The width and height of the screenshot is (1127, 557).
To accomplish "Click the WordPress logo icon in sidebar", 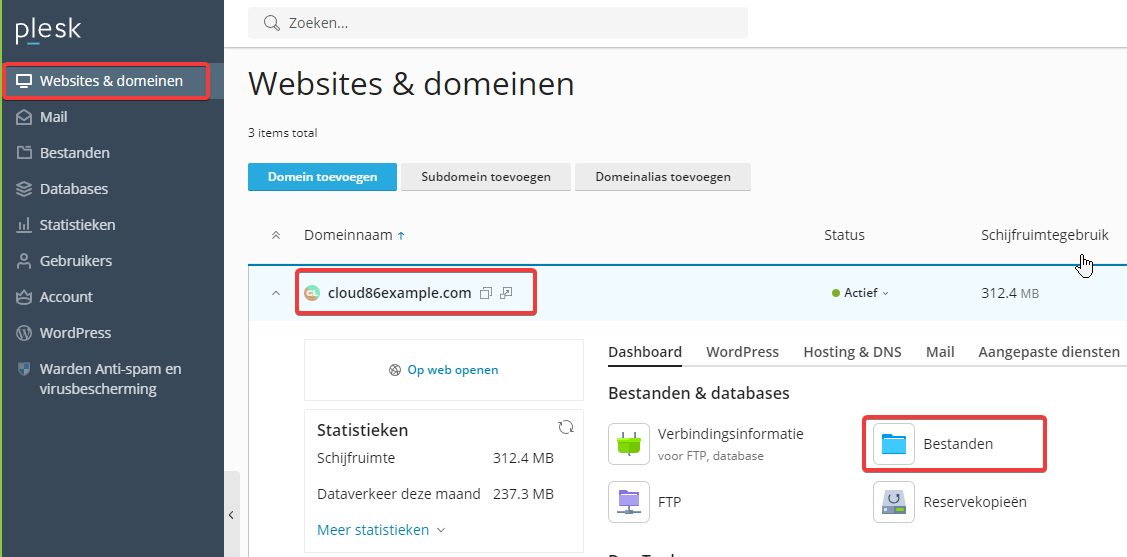I will [x=24, y=333].
